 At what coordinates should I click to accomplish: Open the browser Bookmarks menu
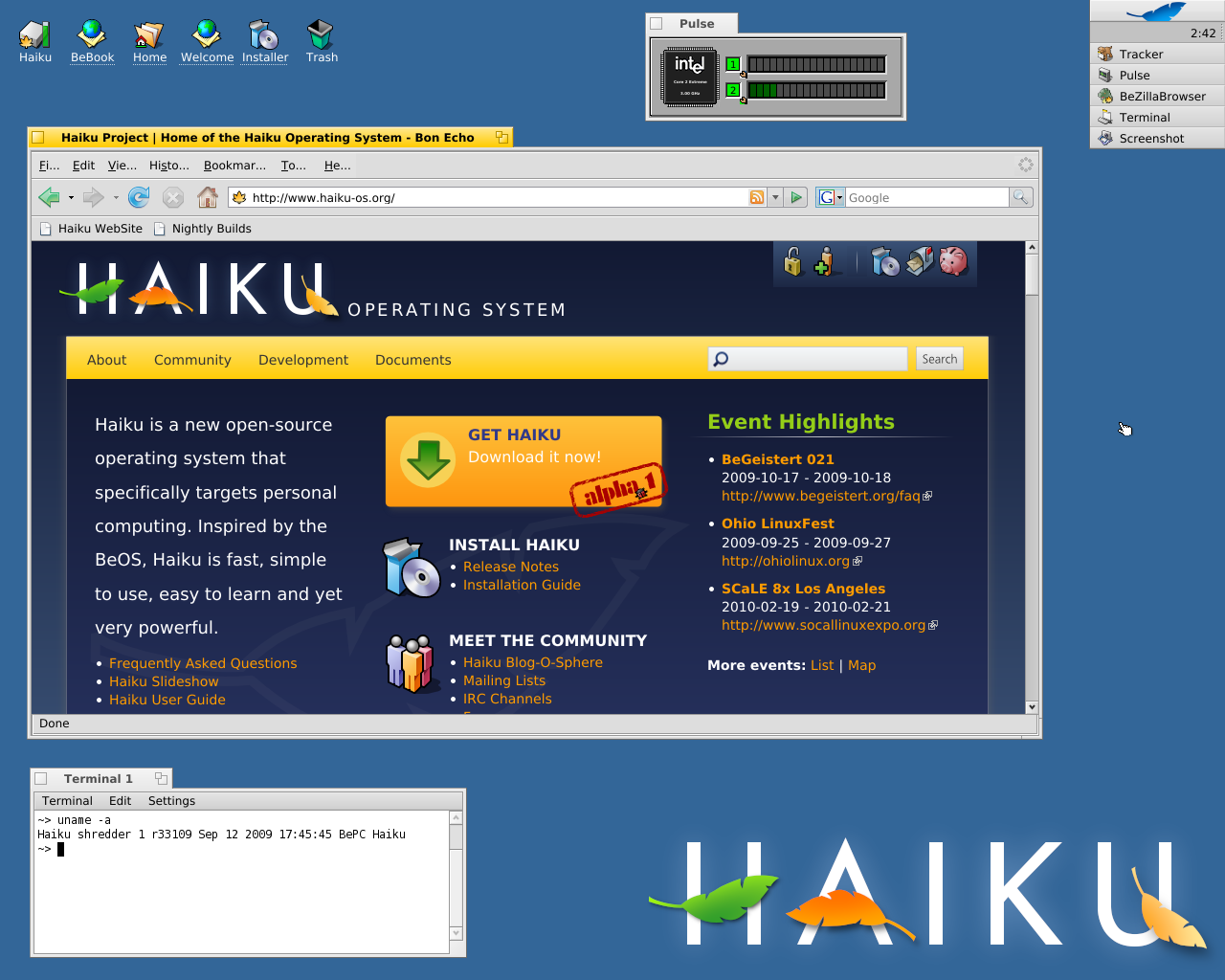tap(234, 165)
